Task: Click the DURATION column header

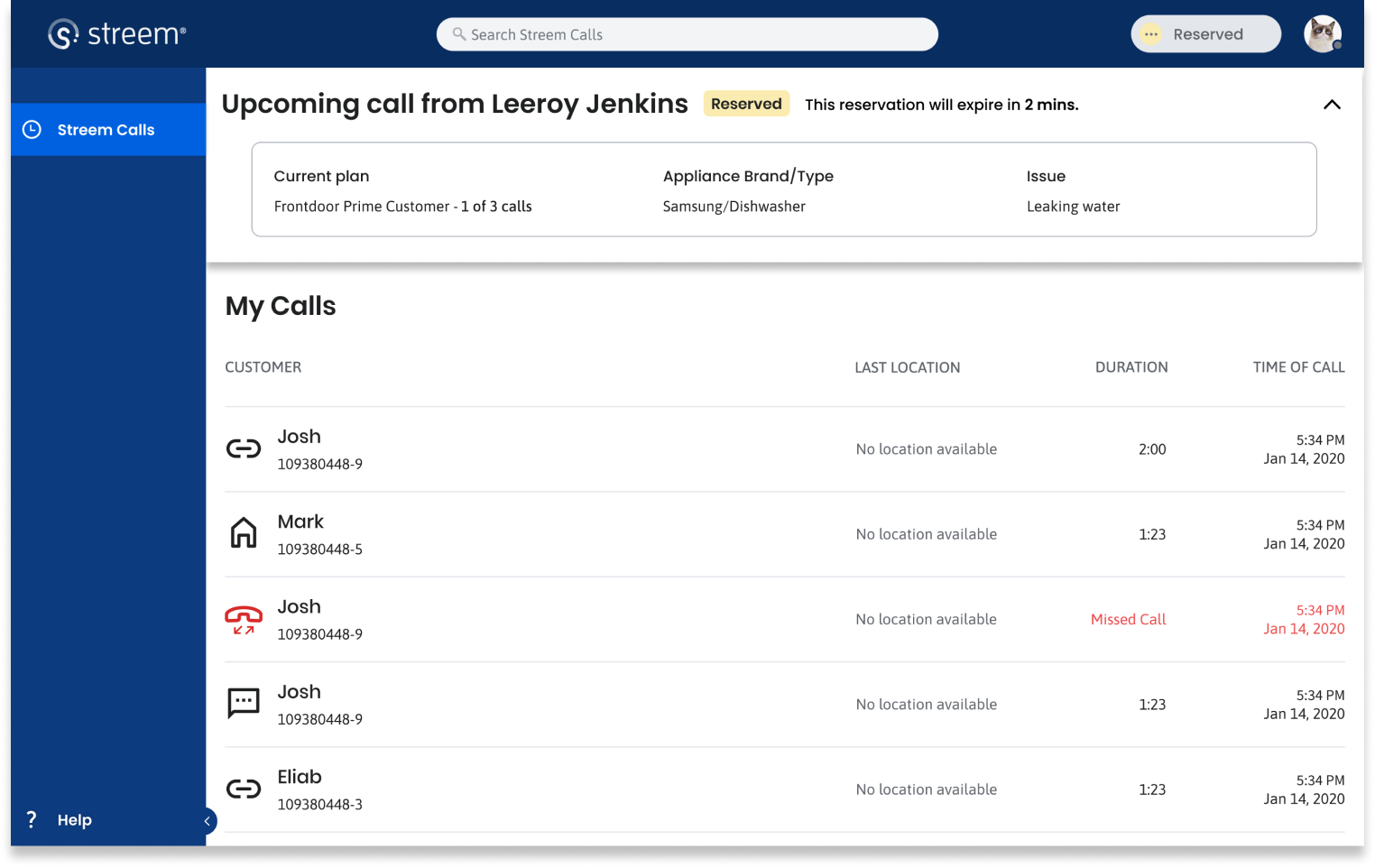Action: [1131, 367]
